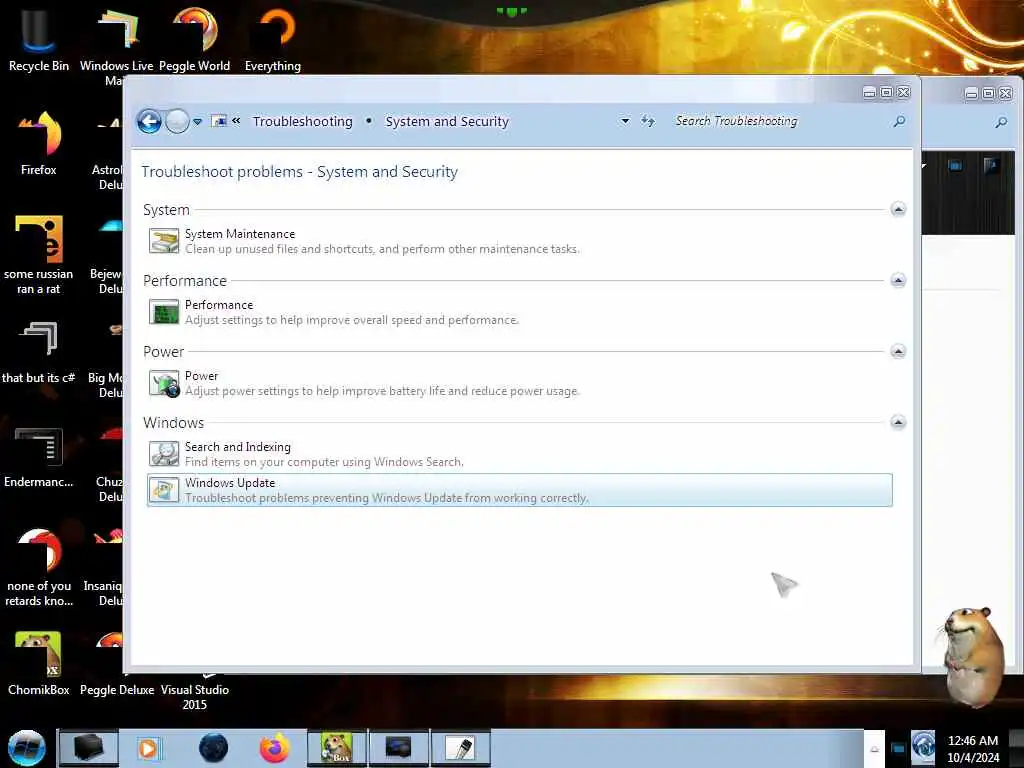This screenshot has width=1024, height=768.
Task: Select 'none of you' desktop icon
Action: pyautogui.click(x=39, y=568)
